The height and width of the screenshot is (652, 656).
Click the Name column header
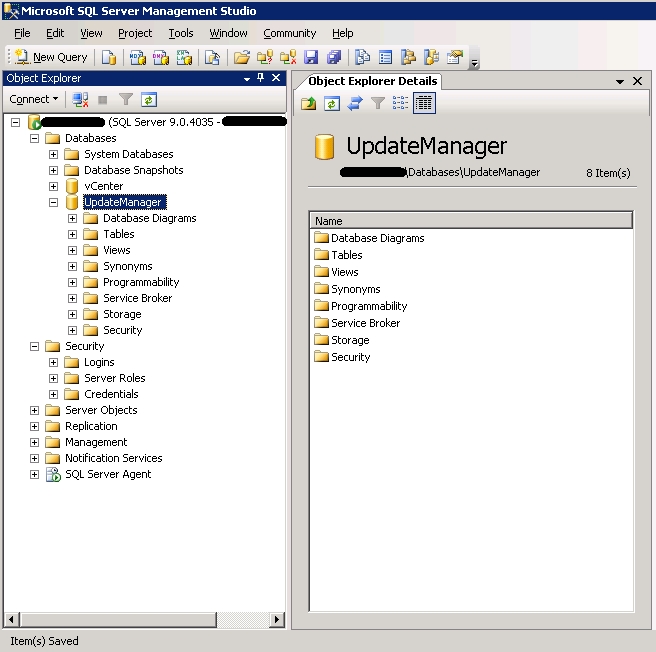[470, 221]
